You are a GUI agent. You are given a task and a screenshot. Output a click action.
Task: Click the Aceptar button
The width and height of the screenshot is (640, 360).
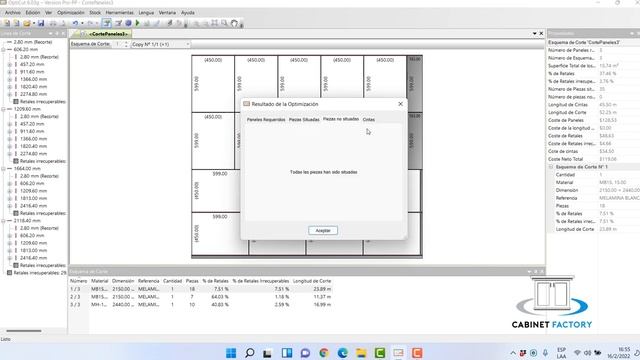pos(323,231)
